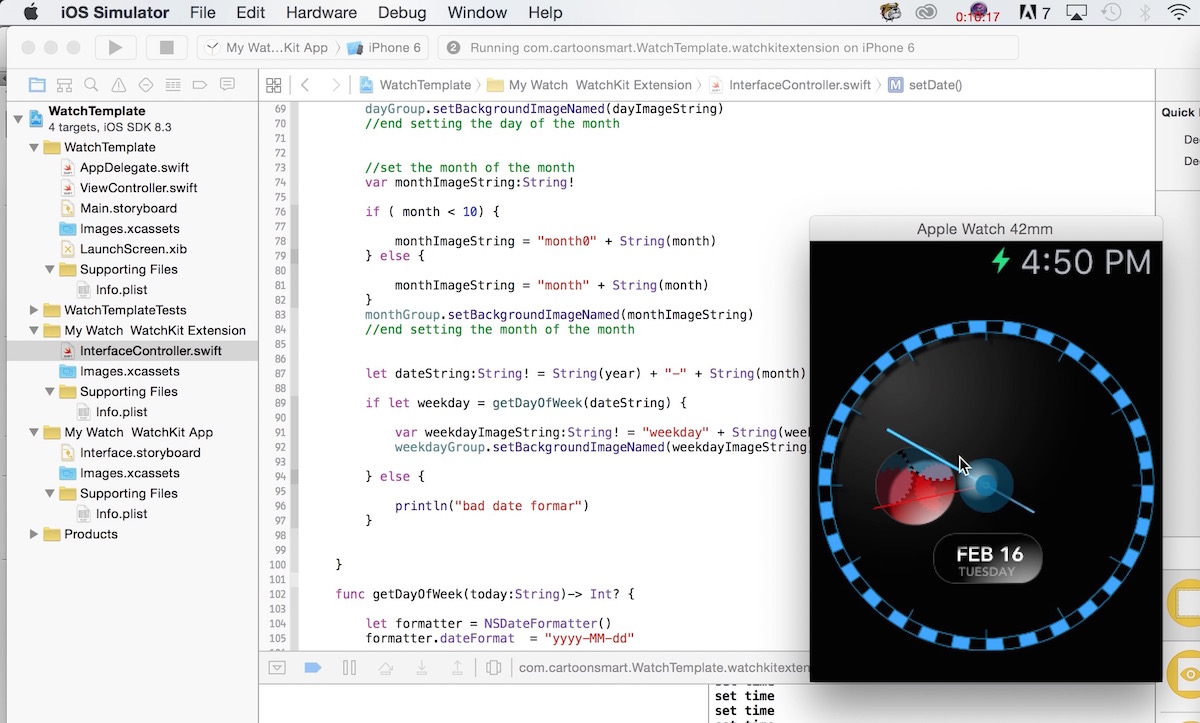Click the issue count badge in activity bar

tap(454, 47)
